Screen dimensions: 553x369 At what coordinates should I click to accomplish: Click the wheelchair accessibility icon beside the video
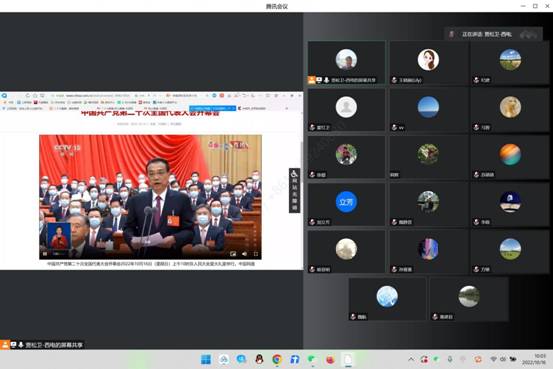click(294, 174)
